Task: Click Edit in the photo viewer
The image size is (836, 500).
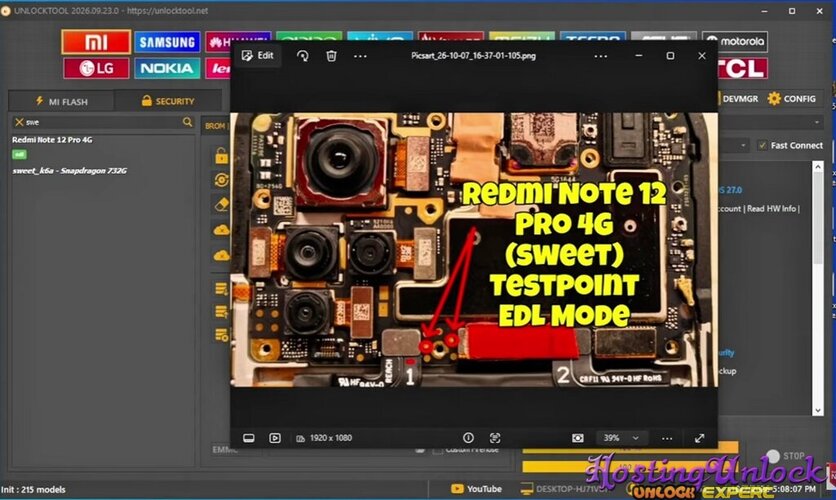Action: click(258, 55)
